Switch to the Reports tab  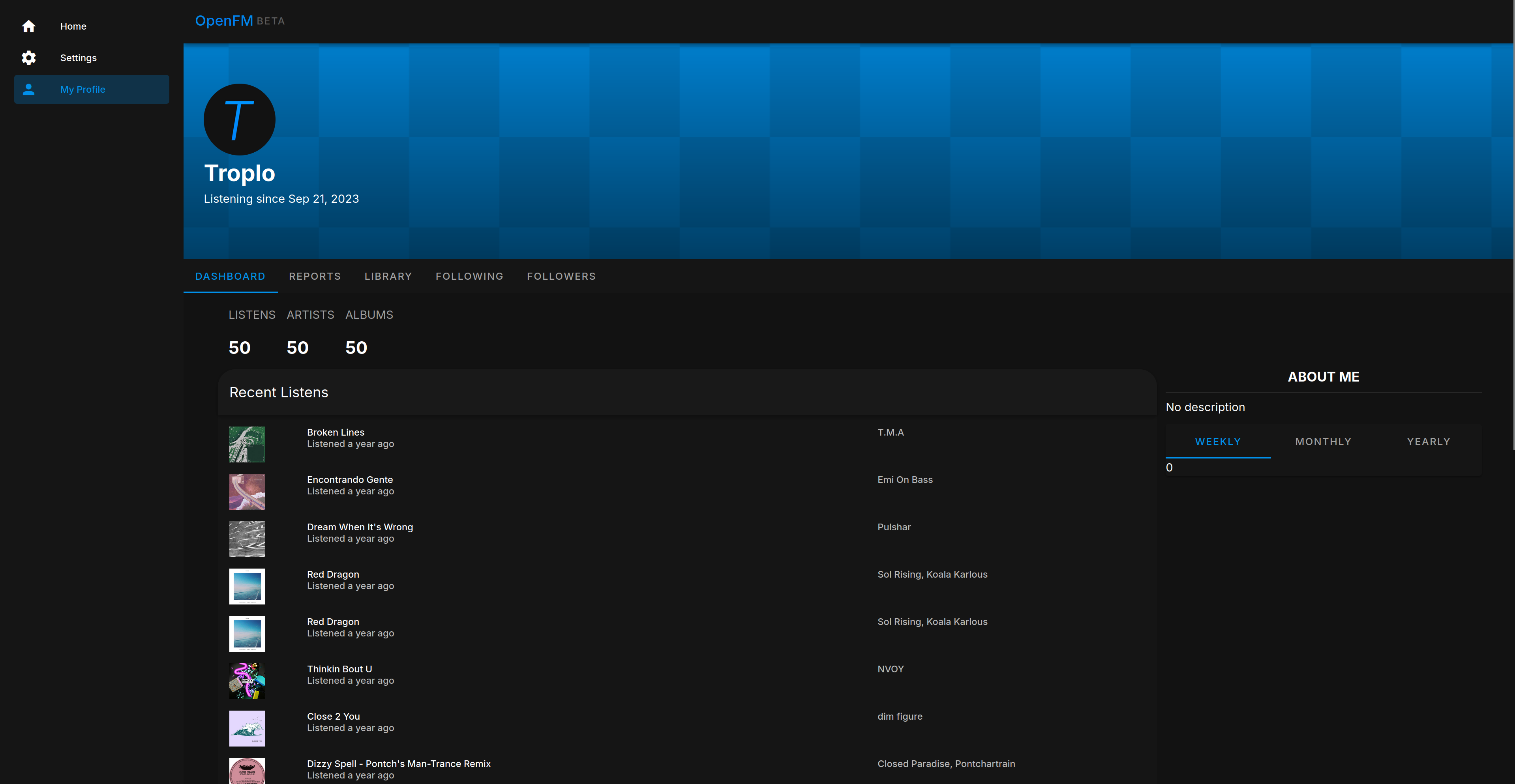pos(315,276)
